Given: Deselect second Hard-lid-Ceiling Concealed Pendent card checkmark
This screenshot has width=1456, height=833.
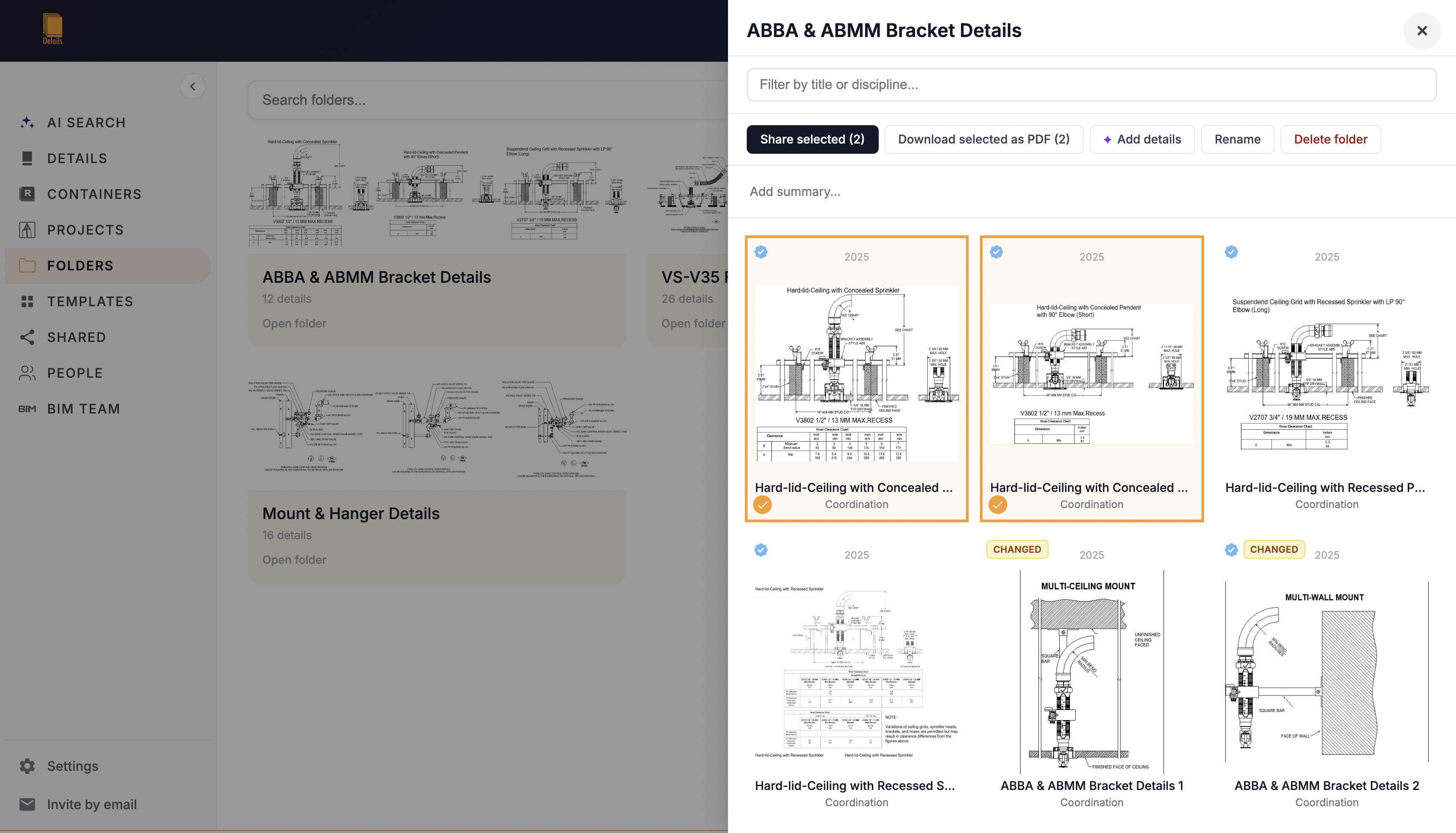Looking at the screenshot, I should tap(998, 505).
